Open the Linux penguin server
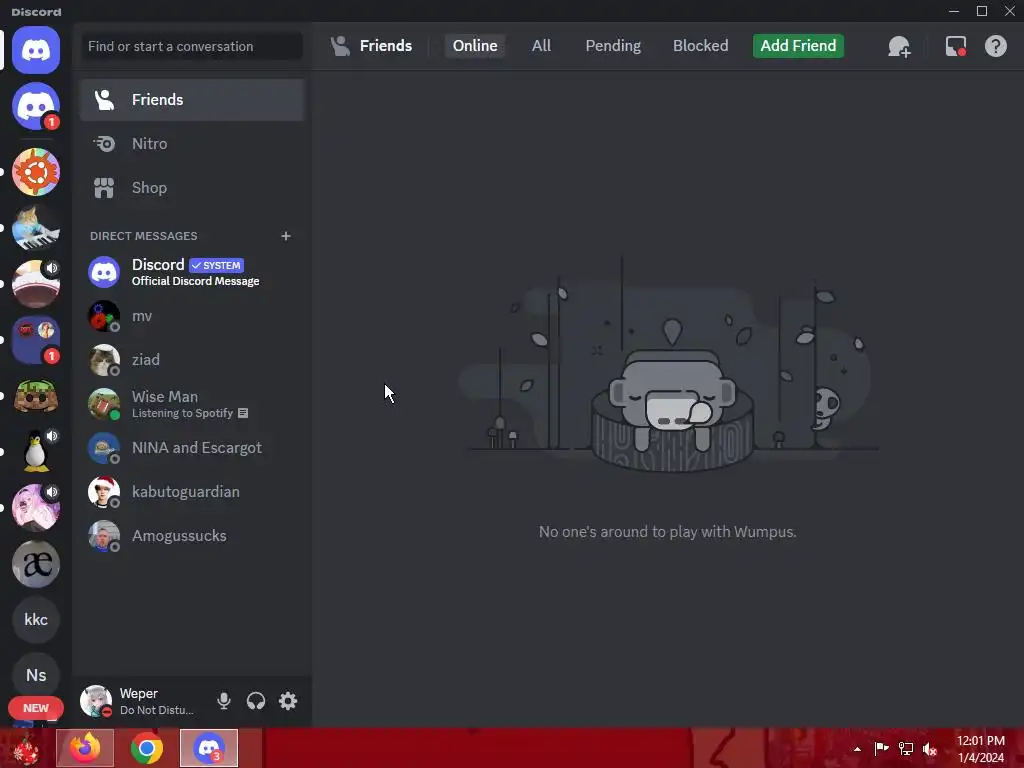 tap(36, 452)
